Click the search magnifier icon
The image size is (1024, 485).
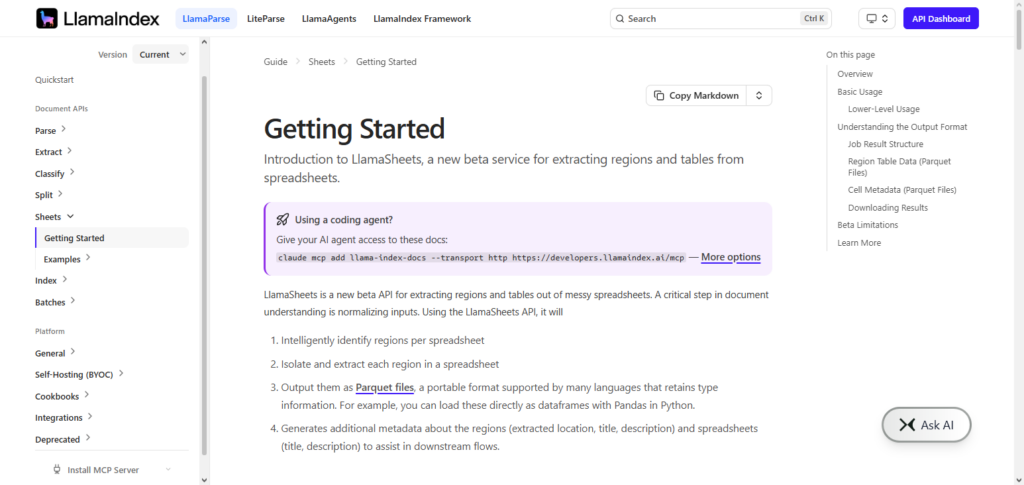[x=620, y=19]
